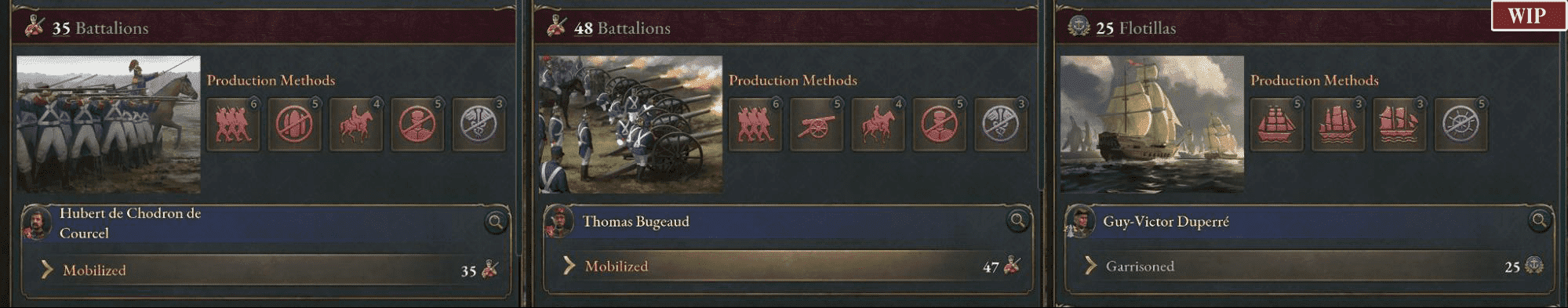
Task: Click the first ship icon in the 25 Flotillas panel
Action: [1277, 124]
